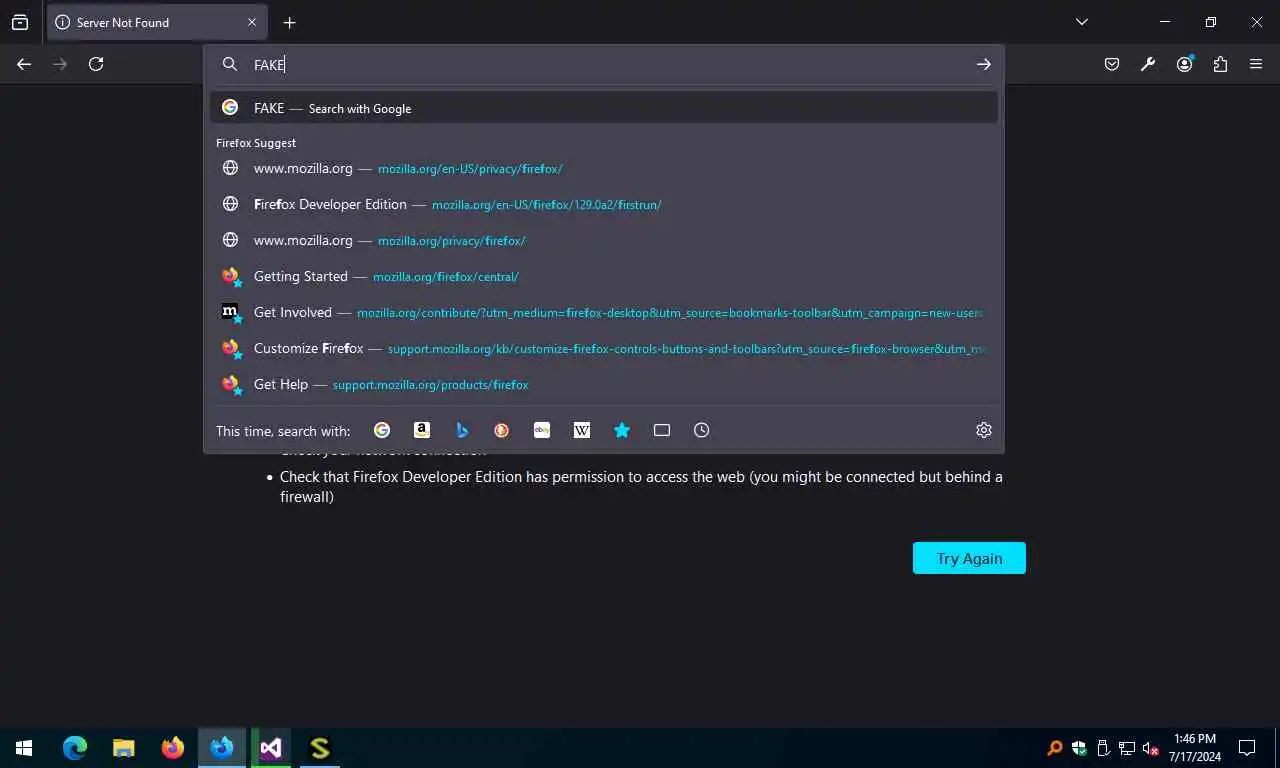Open Windows Security tray icon
Screen dimensions: 1280x768
(x=1079, y=748)
